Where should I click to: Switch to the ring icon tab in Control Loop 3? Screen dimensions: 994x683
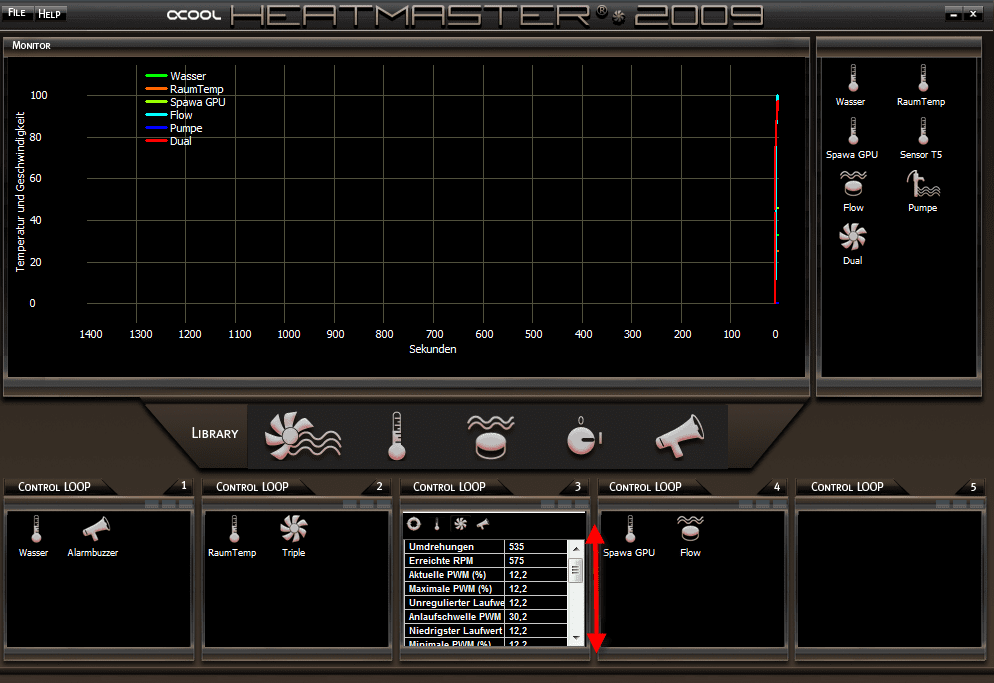tap(414, 524)
